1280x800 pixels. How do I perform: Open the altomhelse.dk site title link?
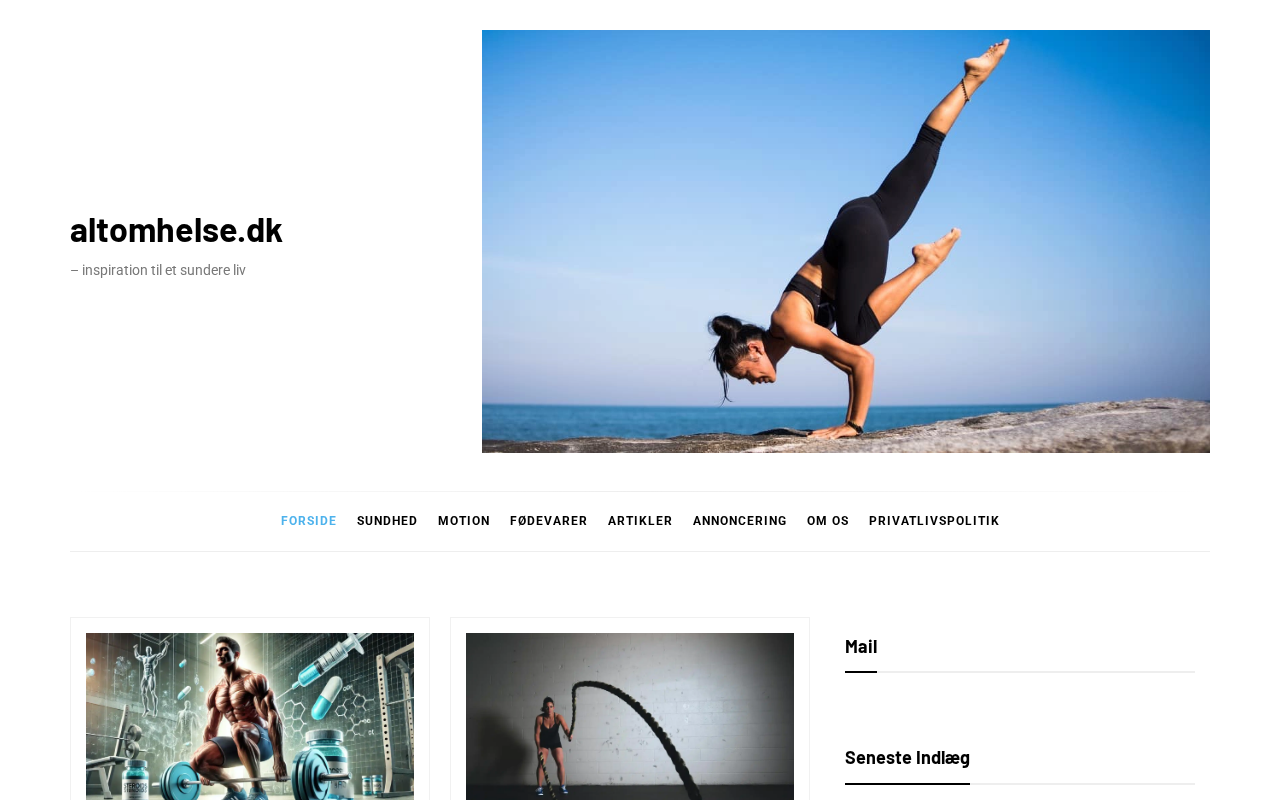[176, 230]
